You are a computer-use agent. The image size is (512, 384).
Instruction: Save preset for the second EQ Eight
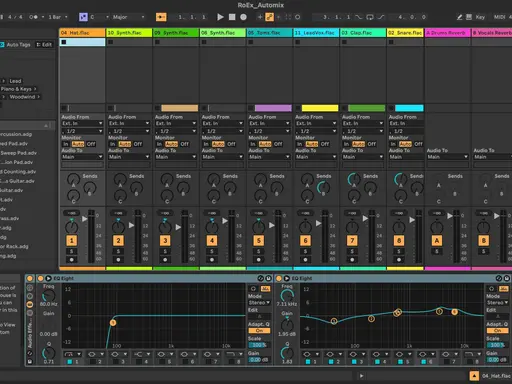(507, 278)
